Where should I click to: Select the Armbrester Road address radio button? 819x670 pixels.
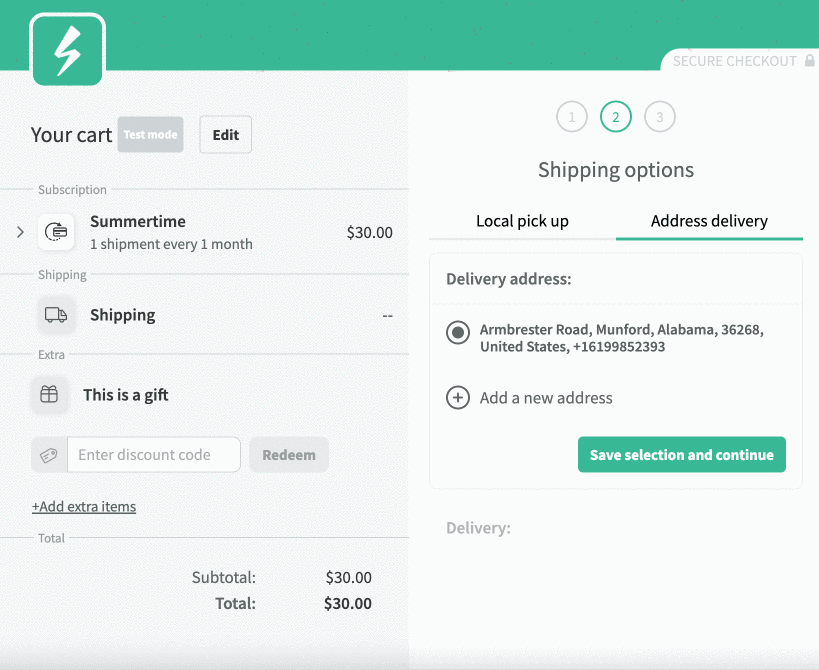coord(458,333)
